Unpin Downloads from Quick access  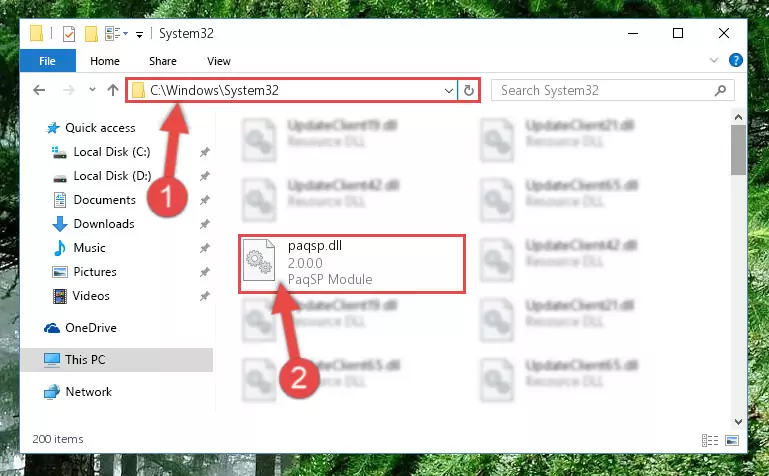point(205,224)
